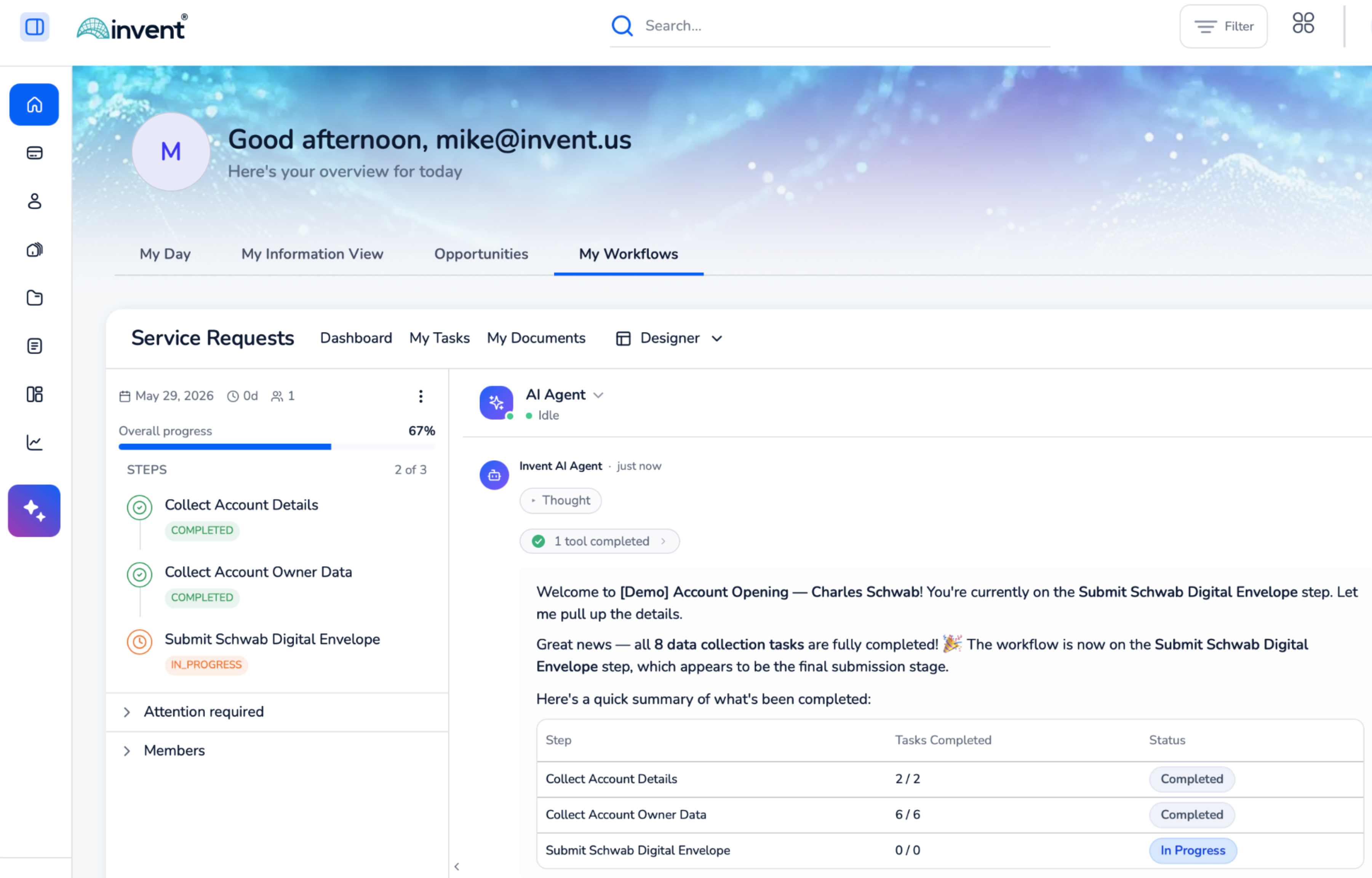Switch to the Opportunities tab

[x=481, y=254]
